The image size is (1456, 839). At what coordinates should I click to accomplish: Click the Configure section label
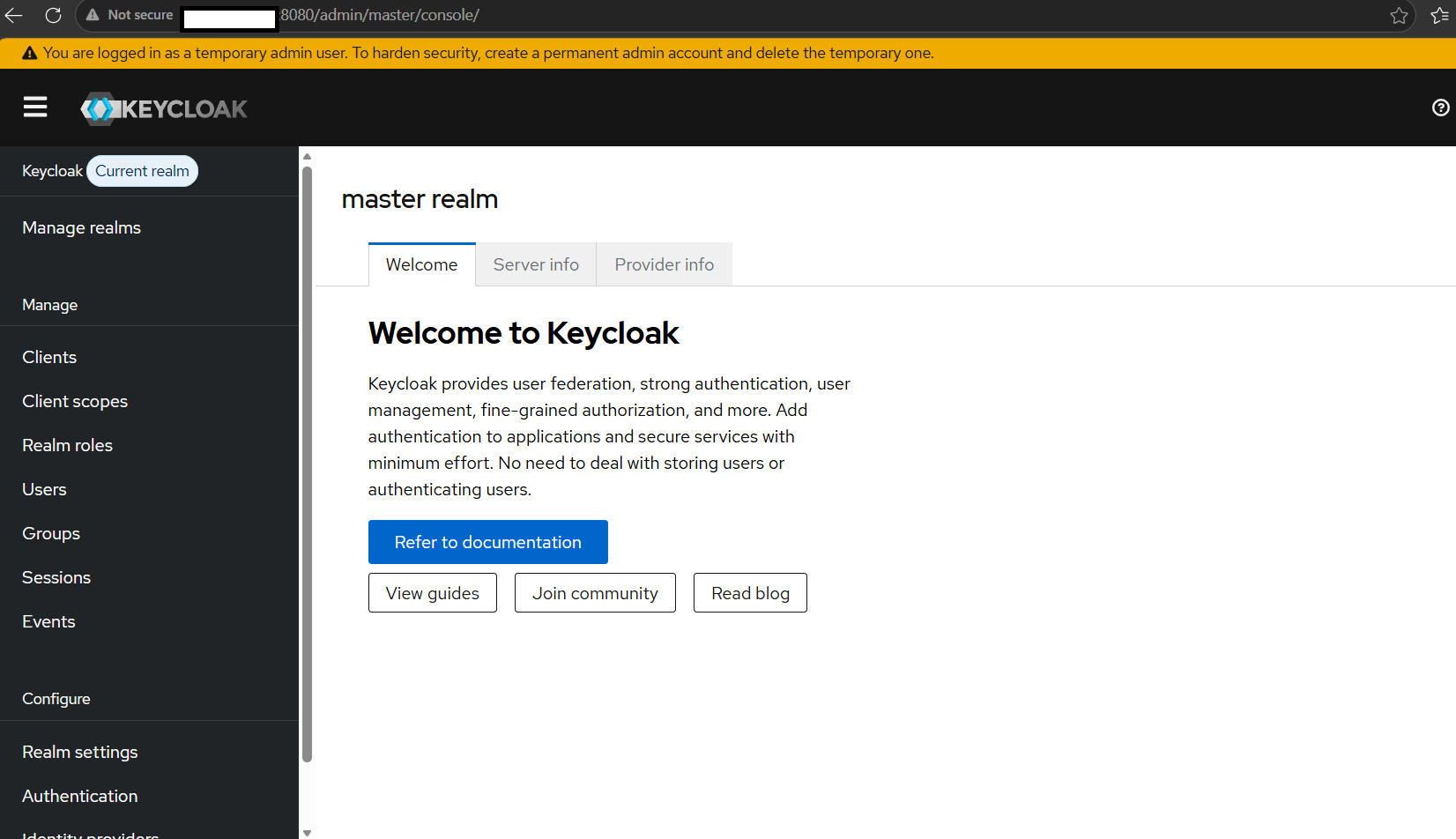pyautogui.click(x=56, y=699)
